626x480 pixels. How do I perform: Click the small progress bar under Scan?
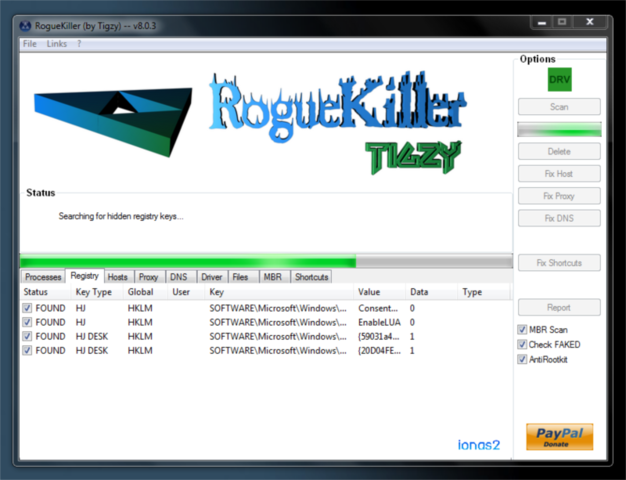click(x=559, y=130)
